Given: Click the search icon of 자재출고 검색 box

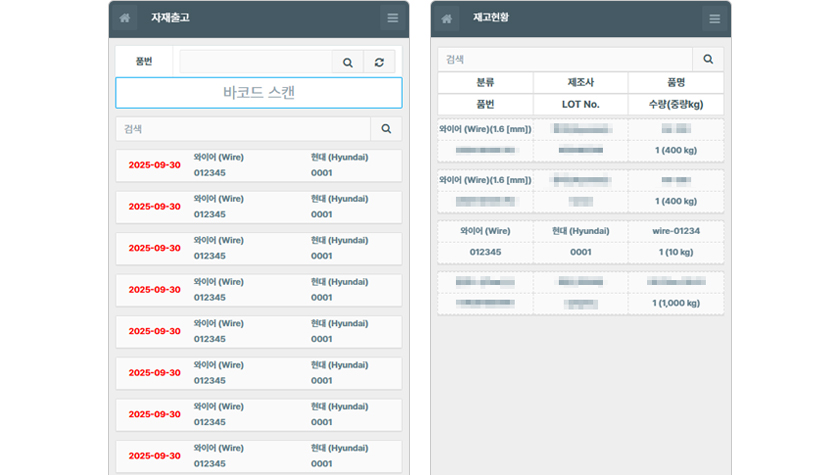Looking at the screenshot, I should [386, 129].
